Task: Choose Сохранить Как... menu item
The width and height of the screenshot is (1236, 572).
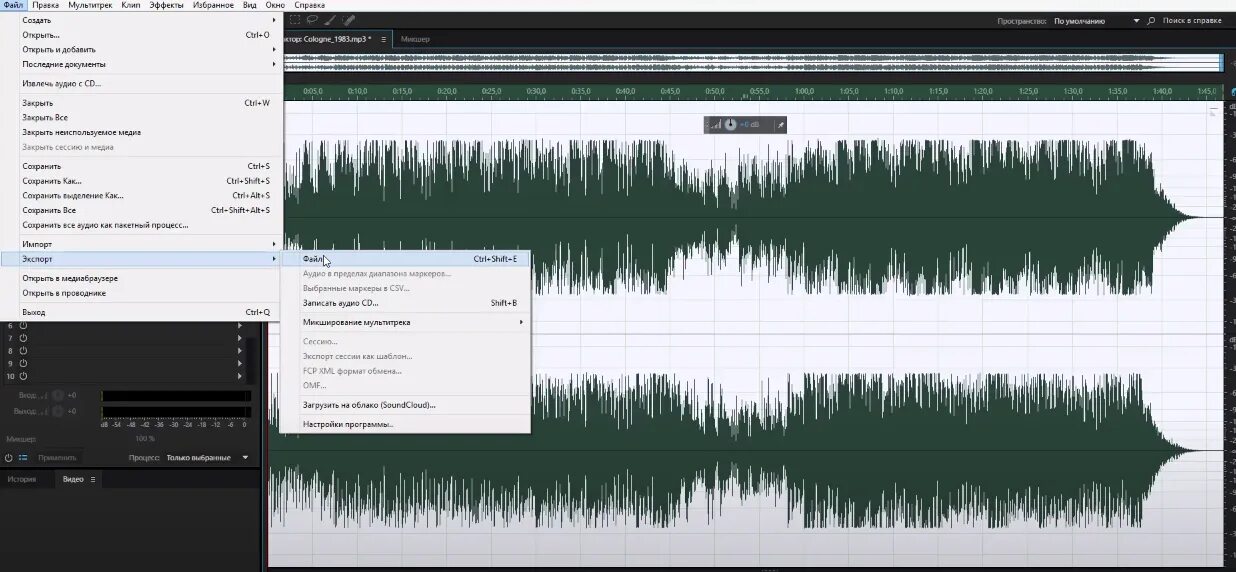Action: [141, 181]
